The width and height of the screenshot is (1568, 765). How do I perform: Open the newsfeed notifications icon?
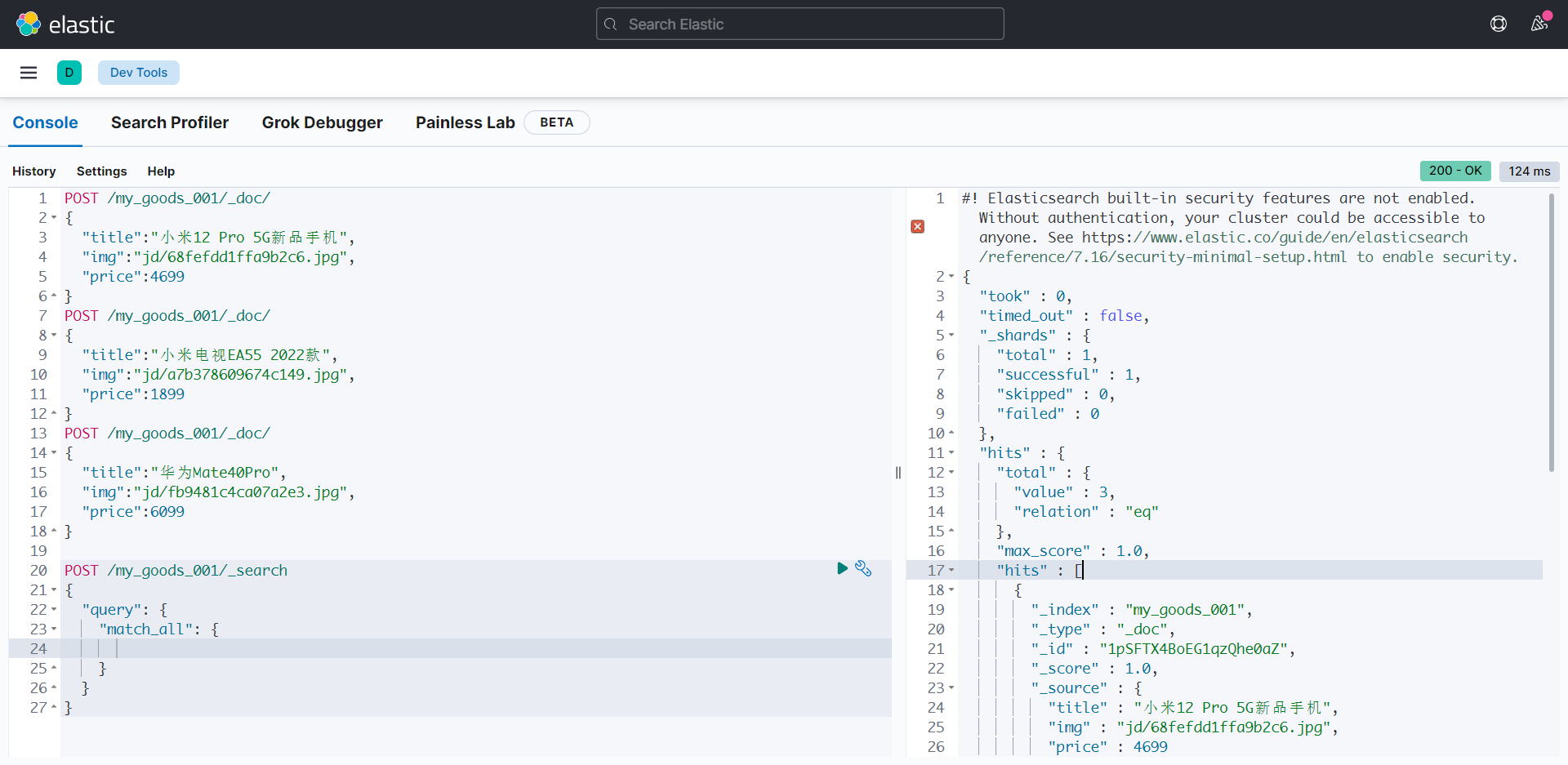click(x=1539, y=24)
